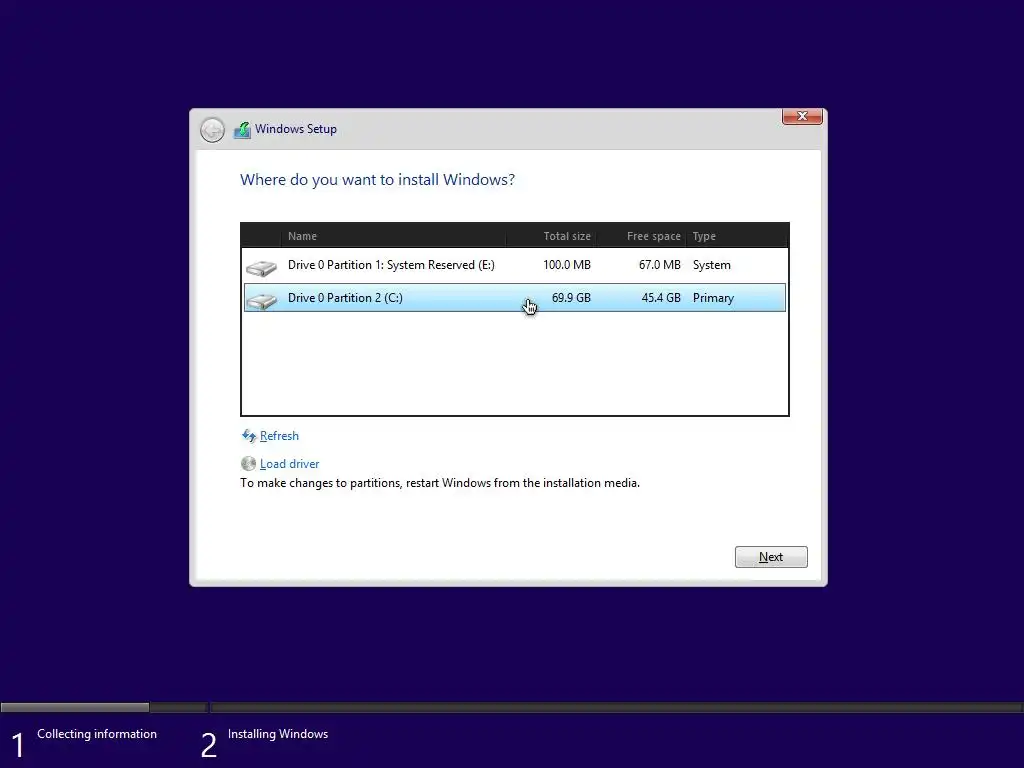Click the 45.4 GB free space value
The height and width of the screenshot is (768, 1024).
(661, 298)
